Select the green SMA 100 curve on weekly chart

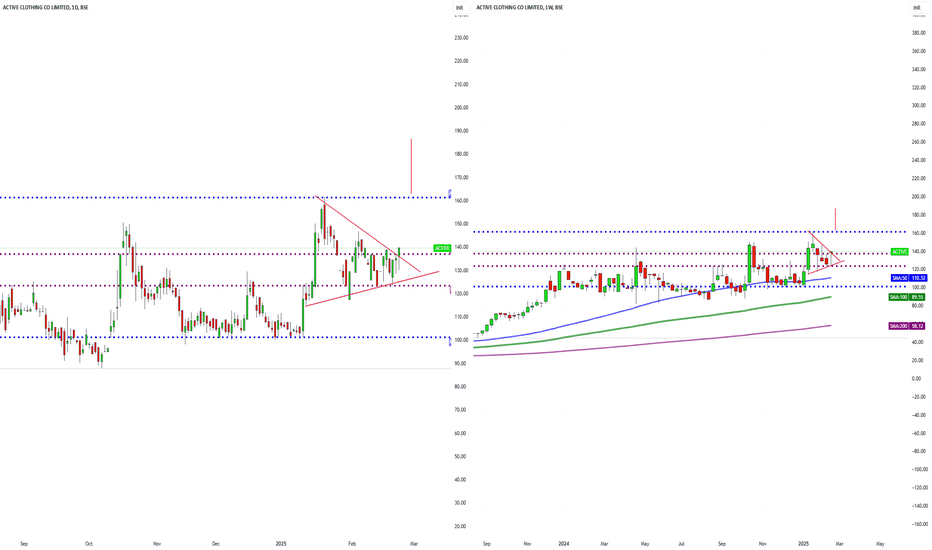click(x=654, y=323)
